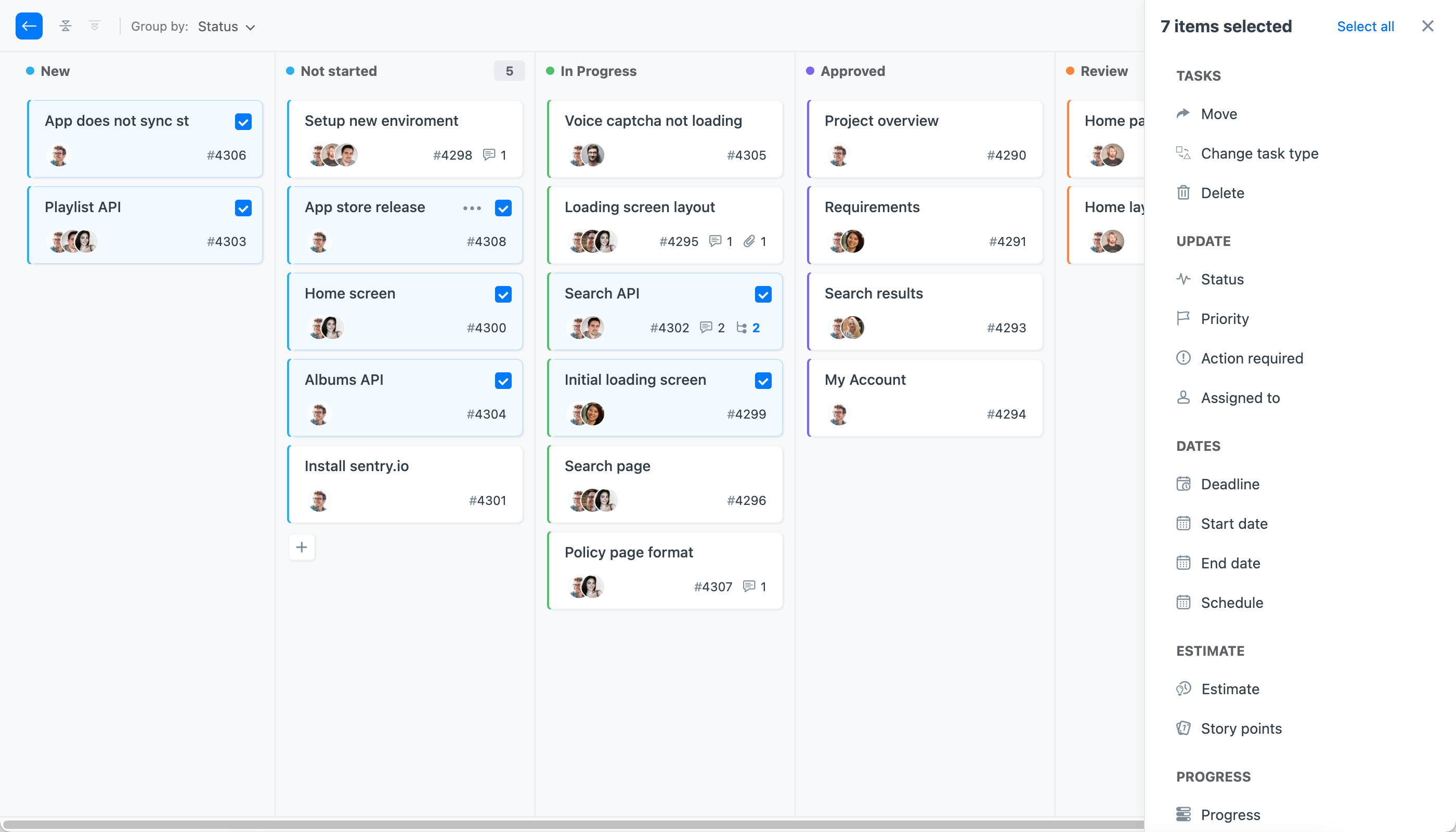Uncheck the App store release checkbox
This screenshot has height=832, width=1456.
point(503,208)
